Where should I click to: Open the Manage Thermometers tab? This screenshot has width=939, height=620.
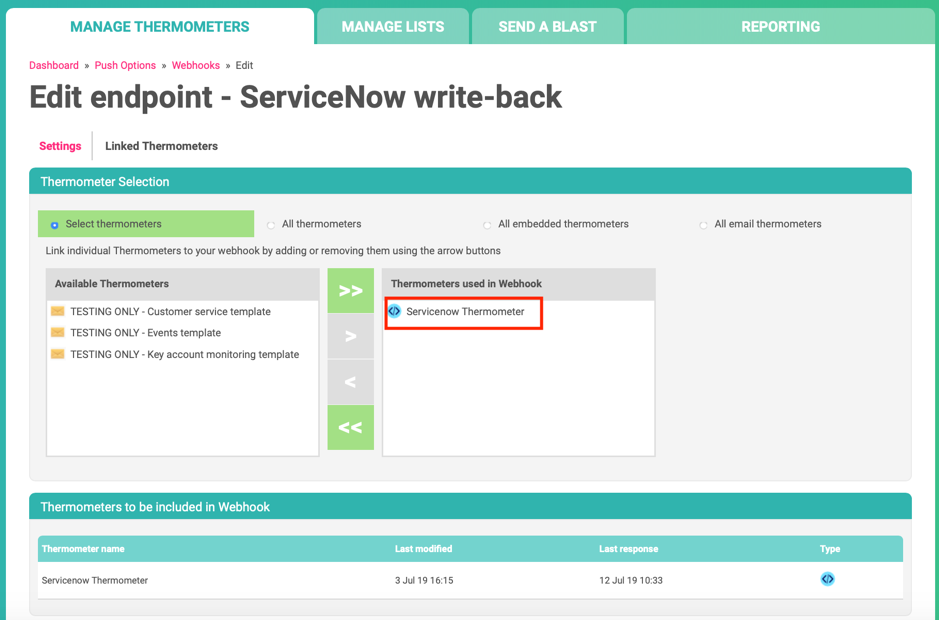pos(160,26)
